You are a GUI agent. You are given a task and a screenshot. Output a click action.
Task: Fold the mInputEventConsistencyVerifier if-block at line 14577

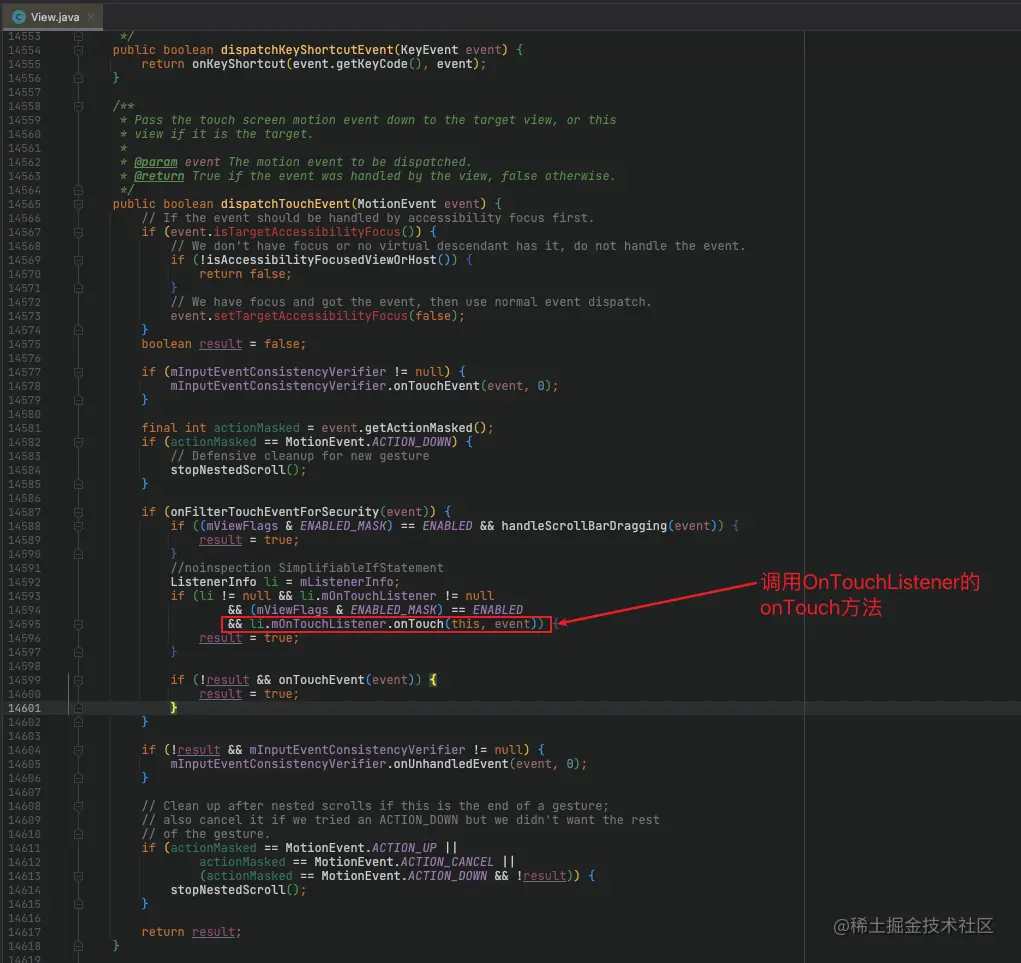(78, 372)
